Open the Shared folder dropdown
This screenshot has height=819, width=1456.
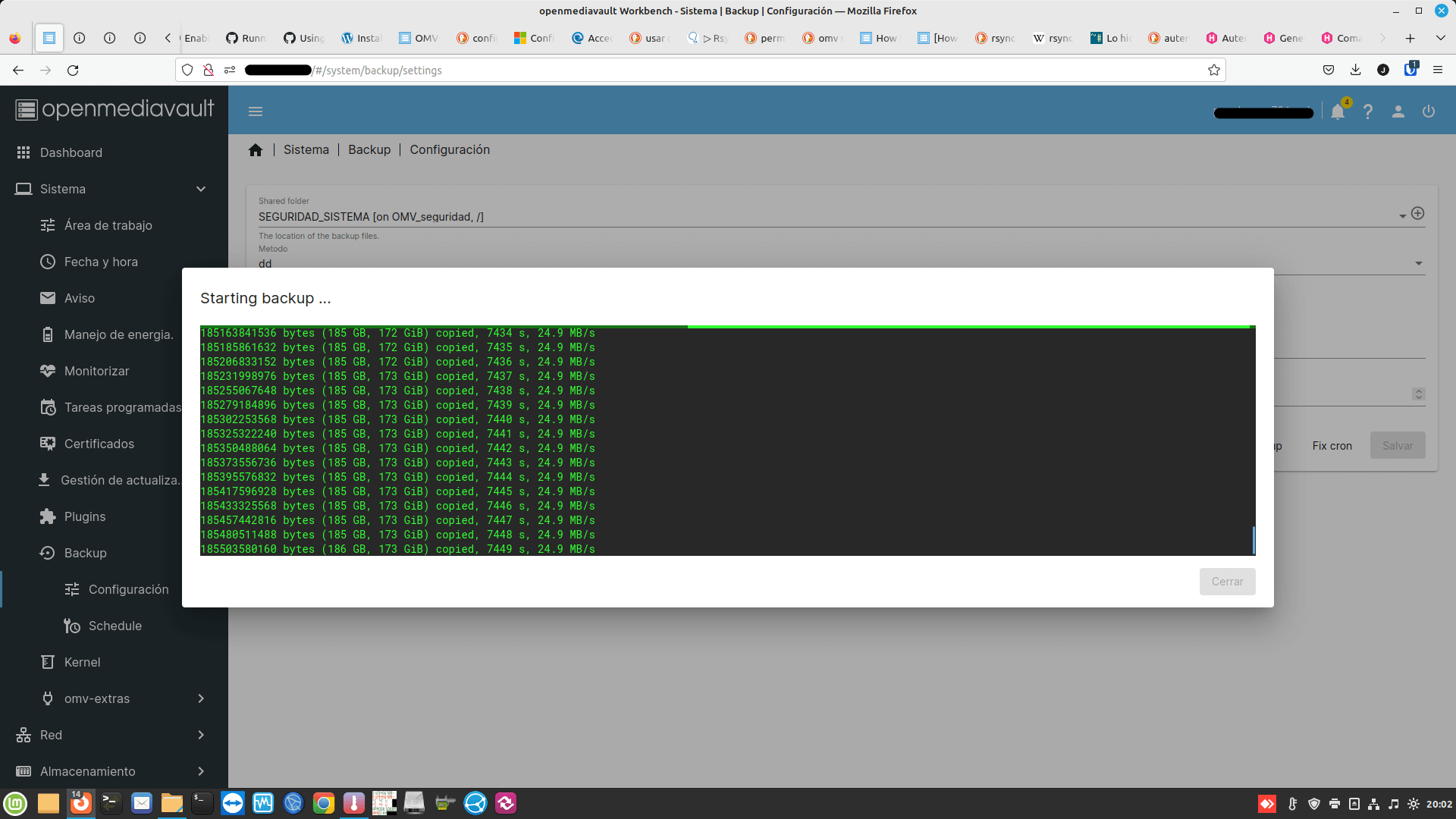tap(1402, 217)
